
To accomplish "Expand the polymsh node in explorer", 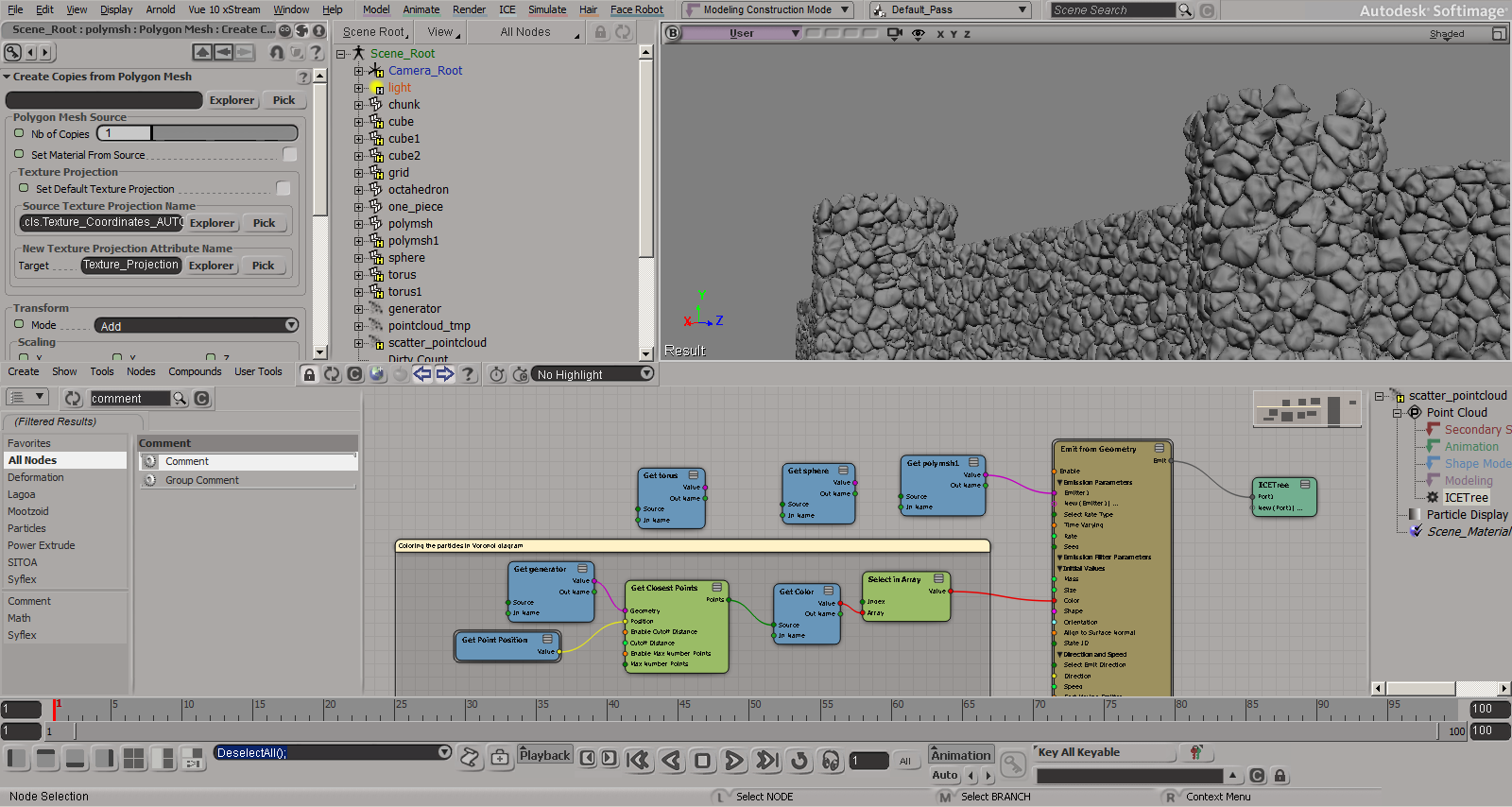I will pyautogui.click(x=358, y=224).
